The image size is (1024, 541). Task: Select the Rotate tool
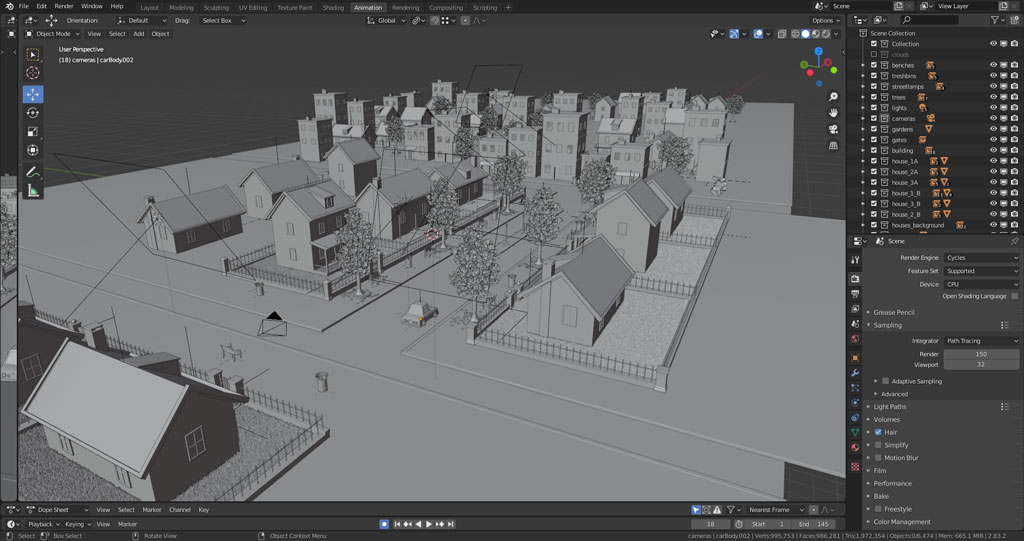coord(33,112)
